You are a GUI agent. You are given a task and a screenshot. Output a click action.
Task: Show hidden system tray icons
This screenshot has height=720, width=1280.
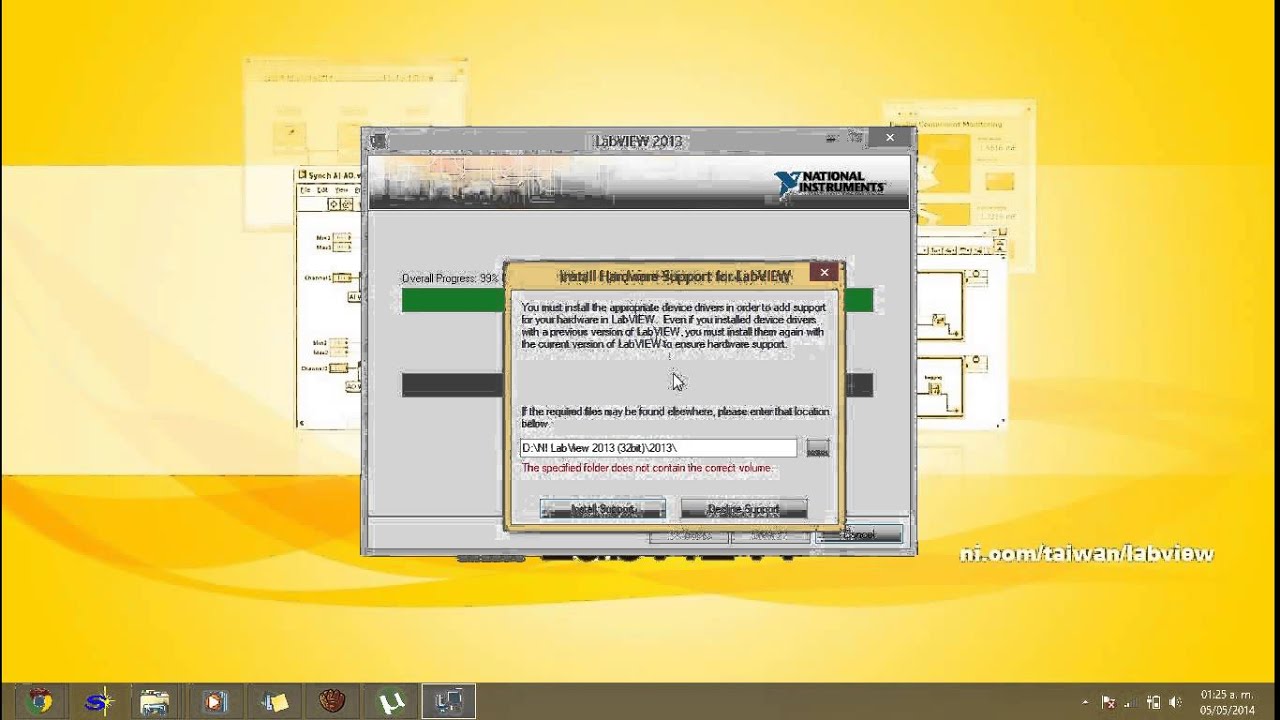(x=1086, y=702)
